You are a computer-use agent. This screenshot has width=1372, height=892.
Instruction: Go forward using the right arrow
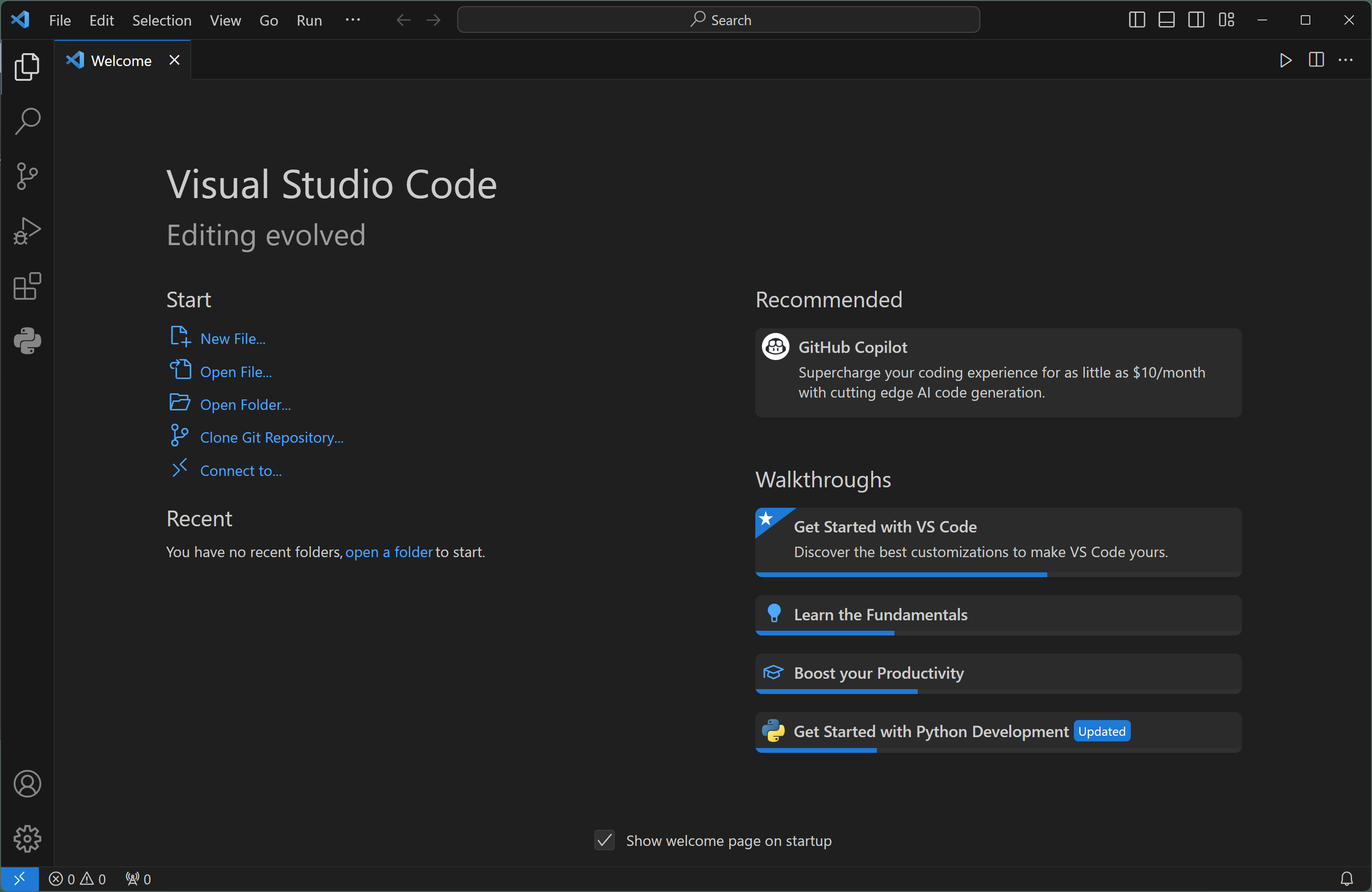(433, 20)
